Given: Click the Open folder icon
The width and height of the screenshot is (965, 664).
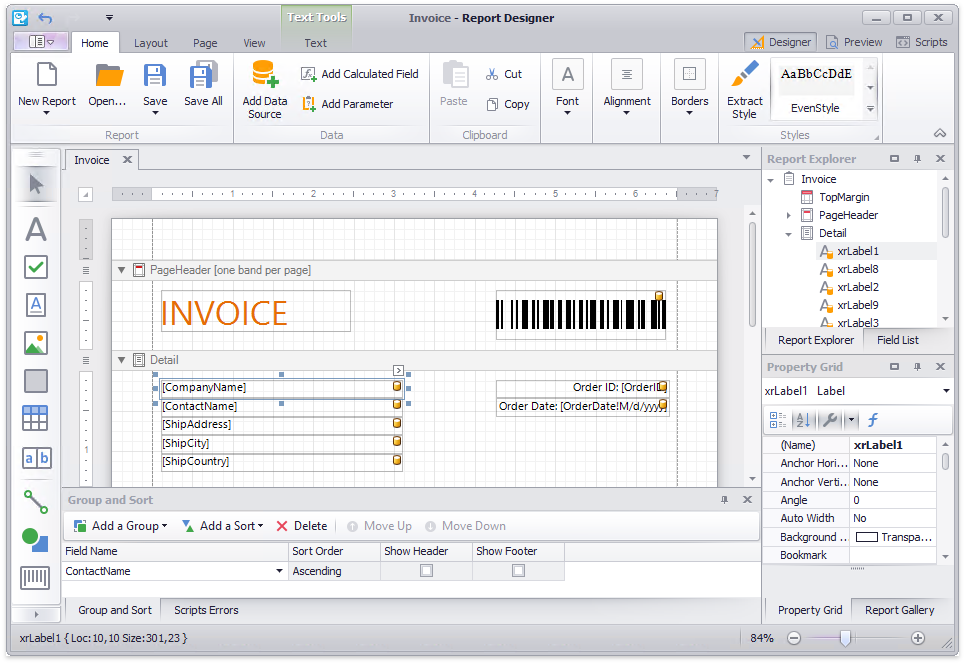Looking at the screenshot, I should coord(109,75).
